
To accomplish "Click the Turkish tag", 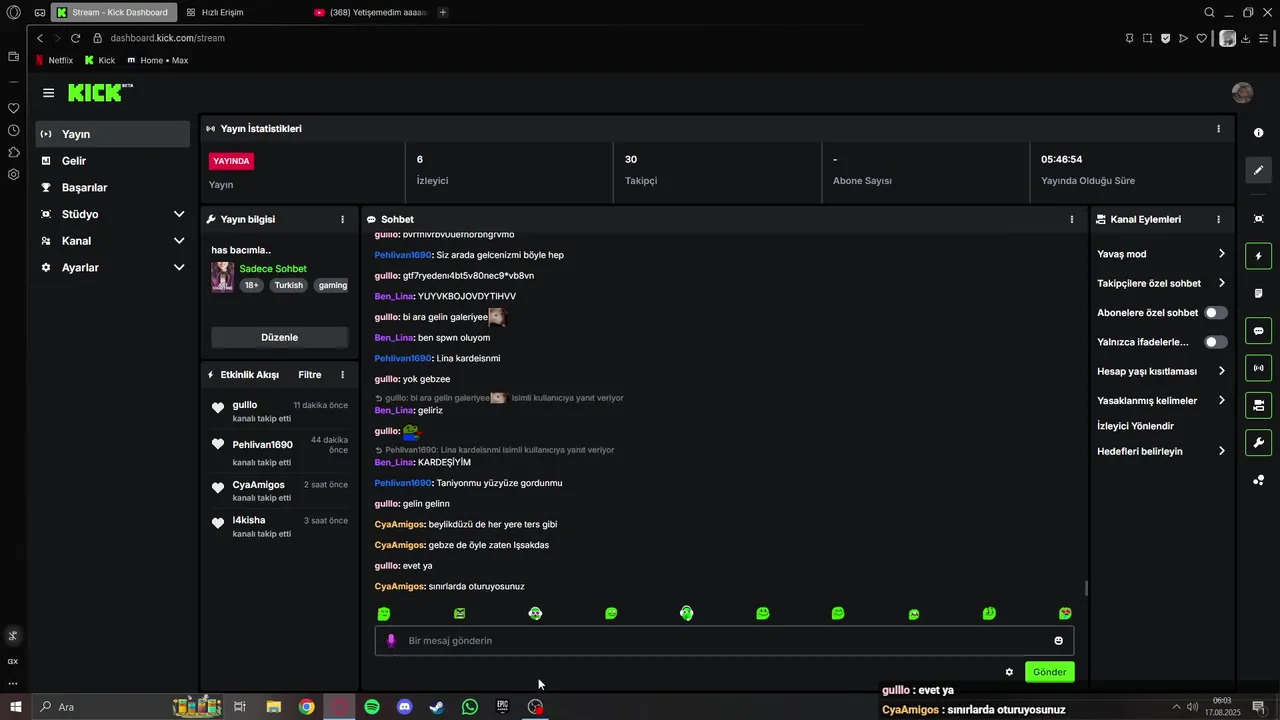I will pyautogui.click(x=289, y=285).
